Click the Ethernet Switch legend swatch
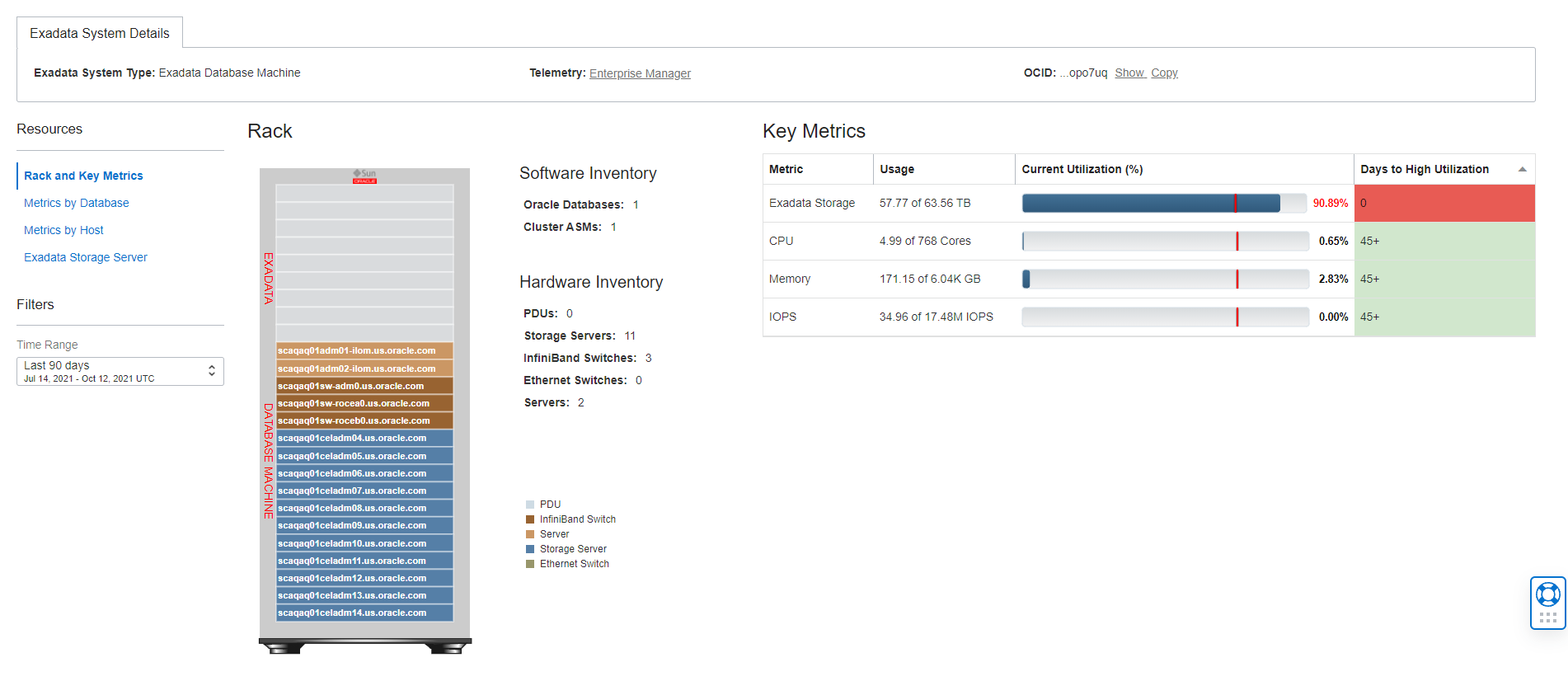Screen dimensions: 1568x695 coord(530,564)
